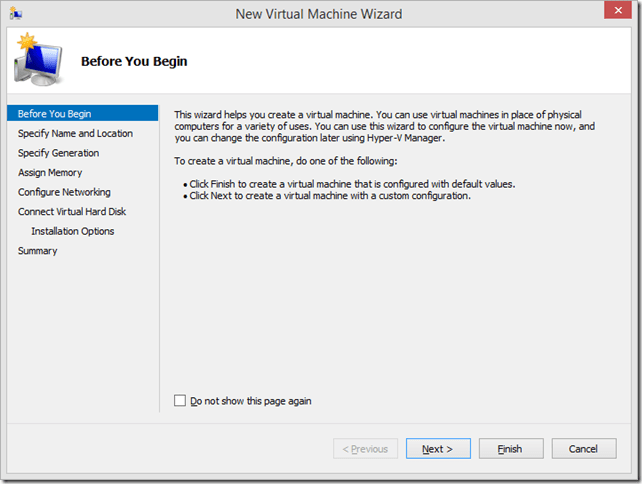Jump to Configure Networking step
The width and height of the screenshot is (642, 484).
click(64, 192)
